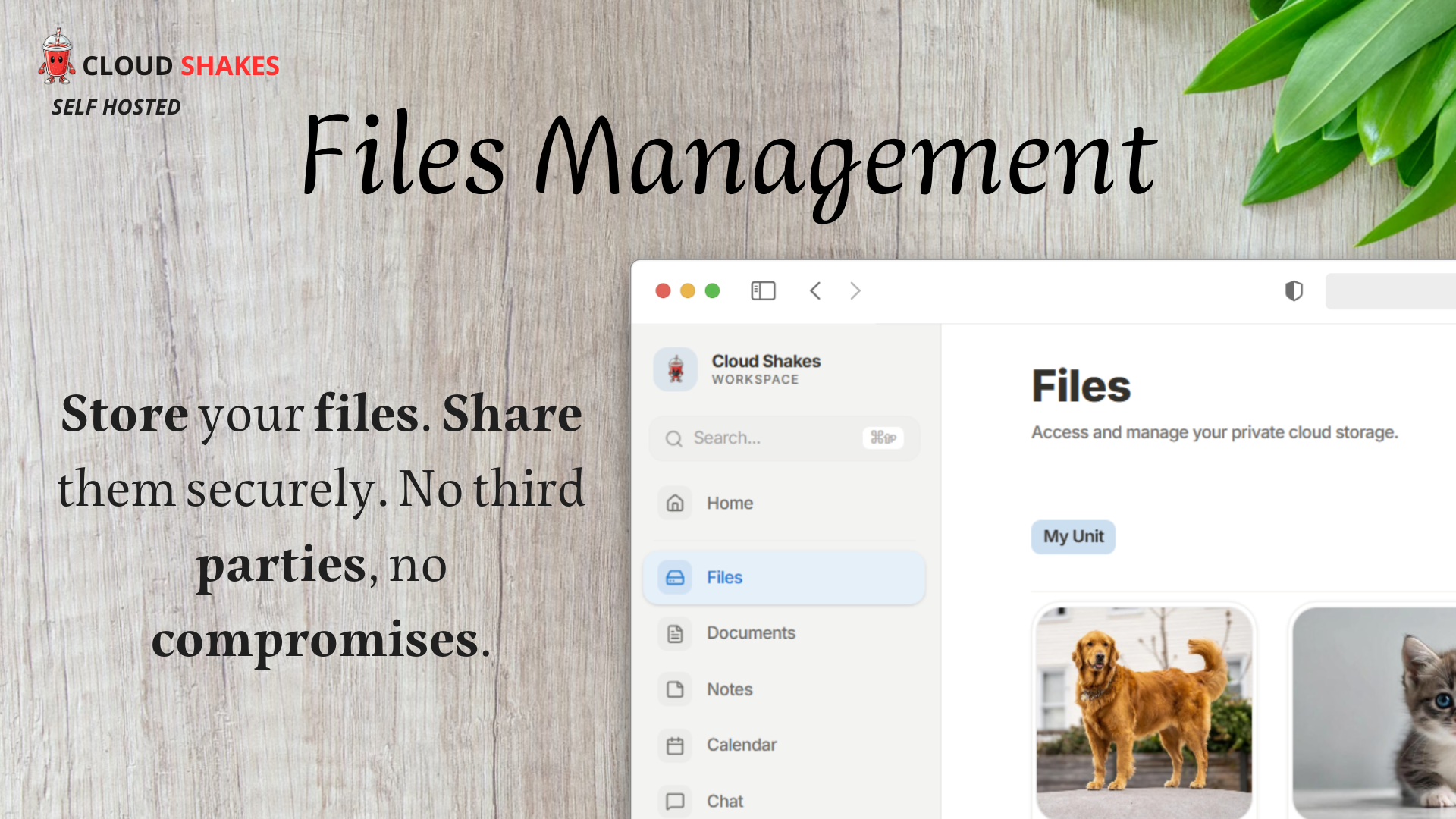Click the Calendar icon in sidebar
This screenshot has height=819, width=1456.
click(675, 745)
